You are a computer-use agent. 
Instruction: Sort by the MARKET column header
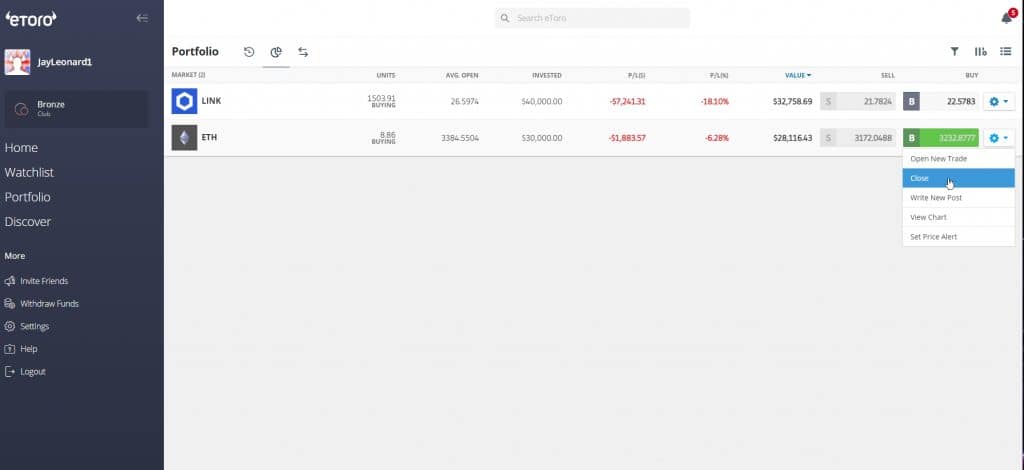(188, 76)
